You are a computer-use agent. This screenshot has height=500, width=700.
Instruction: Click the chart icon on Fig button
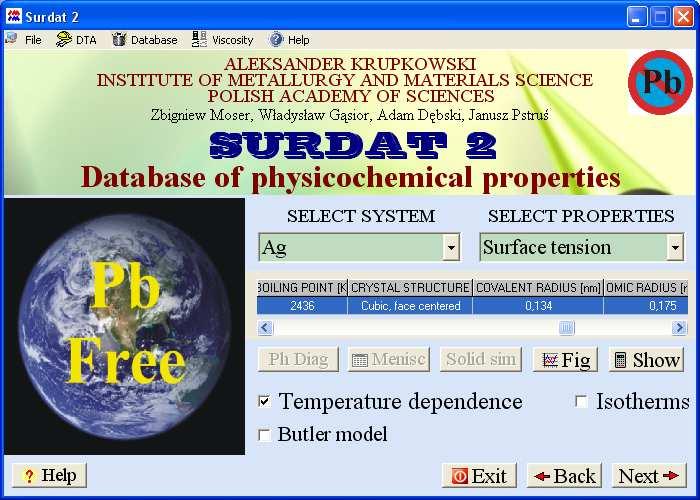[550, 360]
